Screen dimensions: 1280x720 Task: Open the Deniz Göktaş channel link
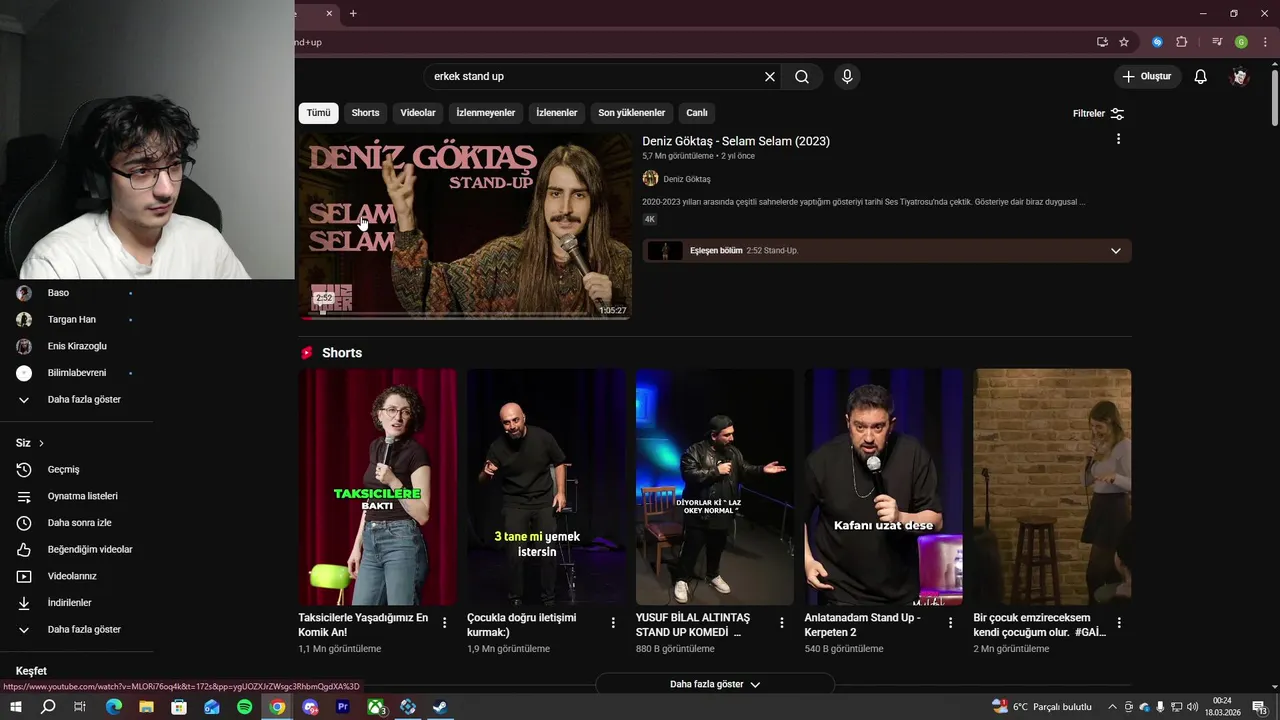pos(687,179)
